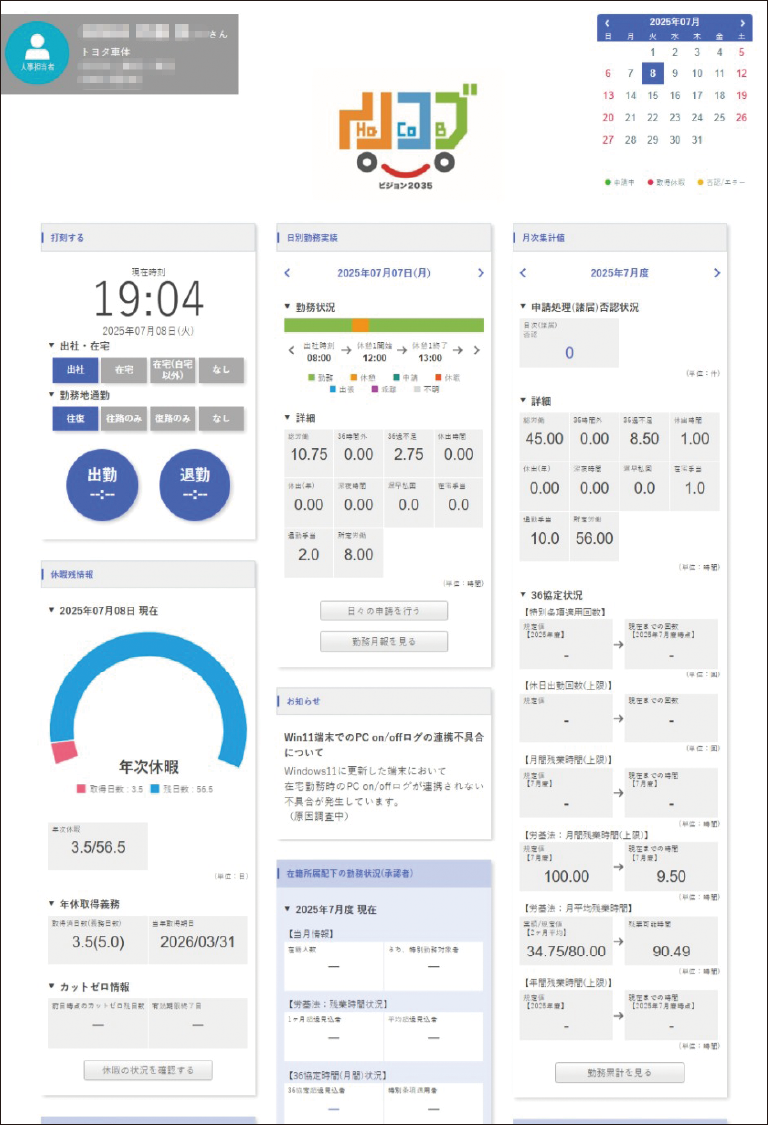Click the お知らせ panel header
This screenshot has width=768, height=1125.
(x=384, y=701)
